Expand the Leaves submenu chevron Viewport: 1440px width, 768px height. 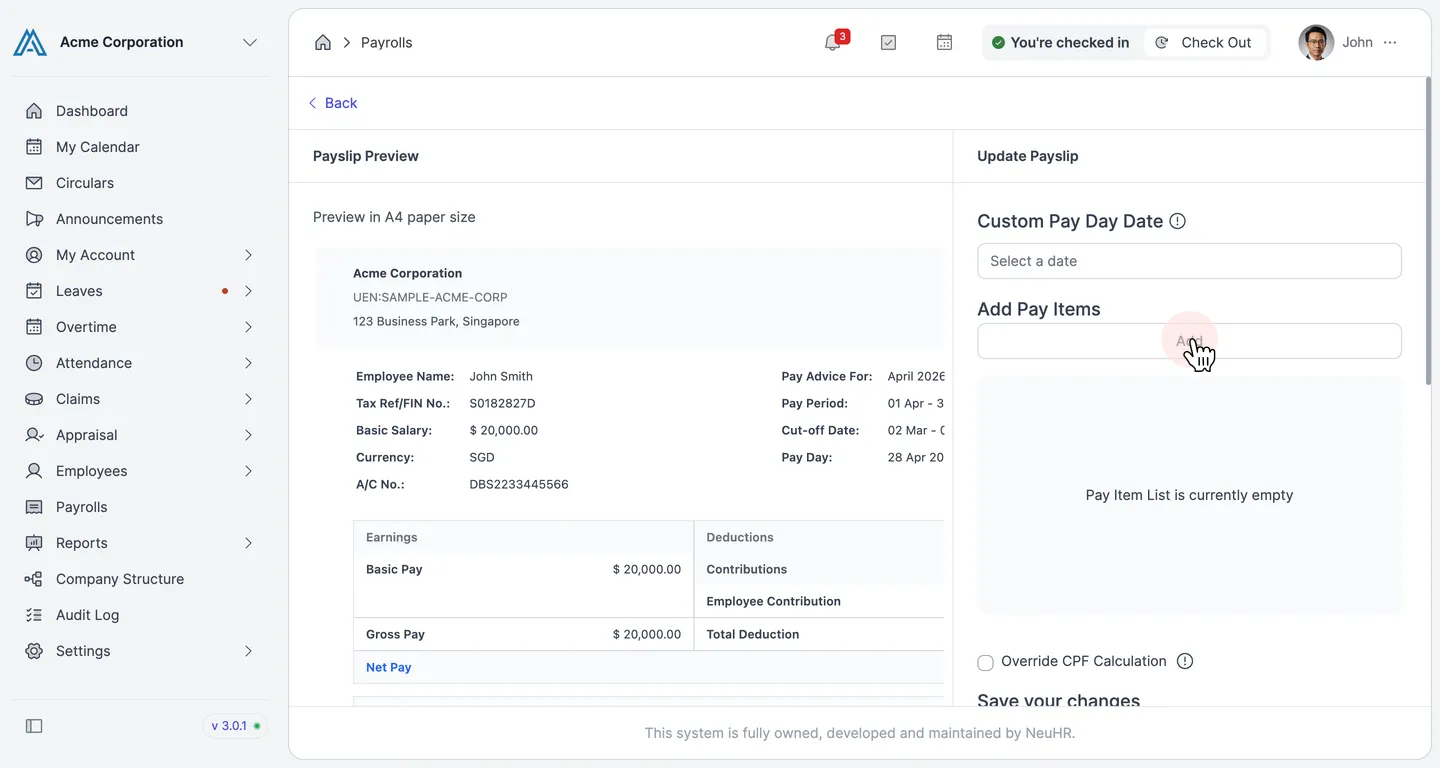coord(248,291)
